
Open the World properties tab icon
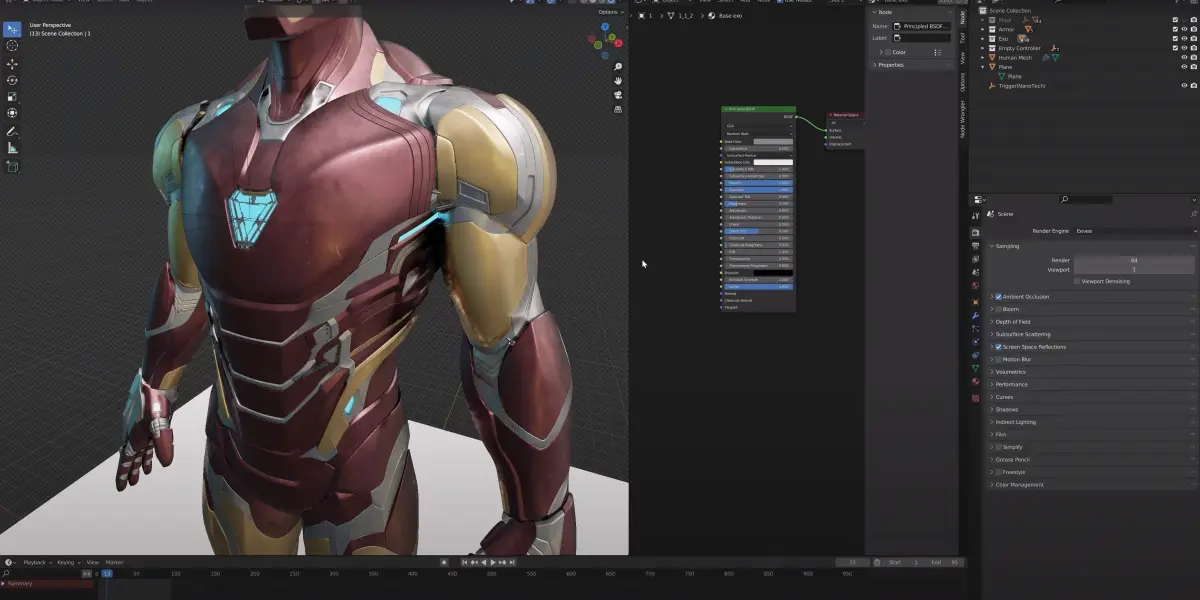(975, 285)
